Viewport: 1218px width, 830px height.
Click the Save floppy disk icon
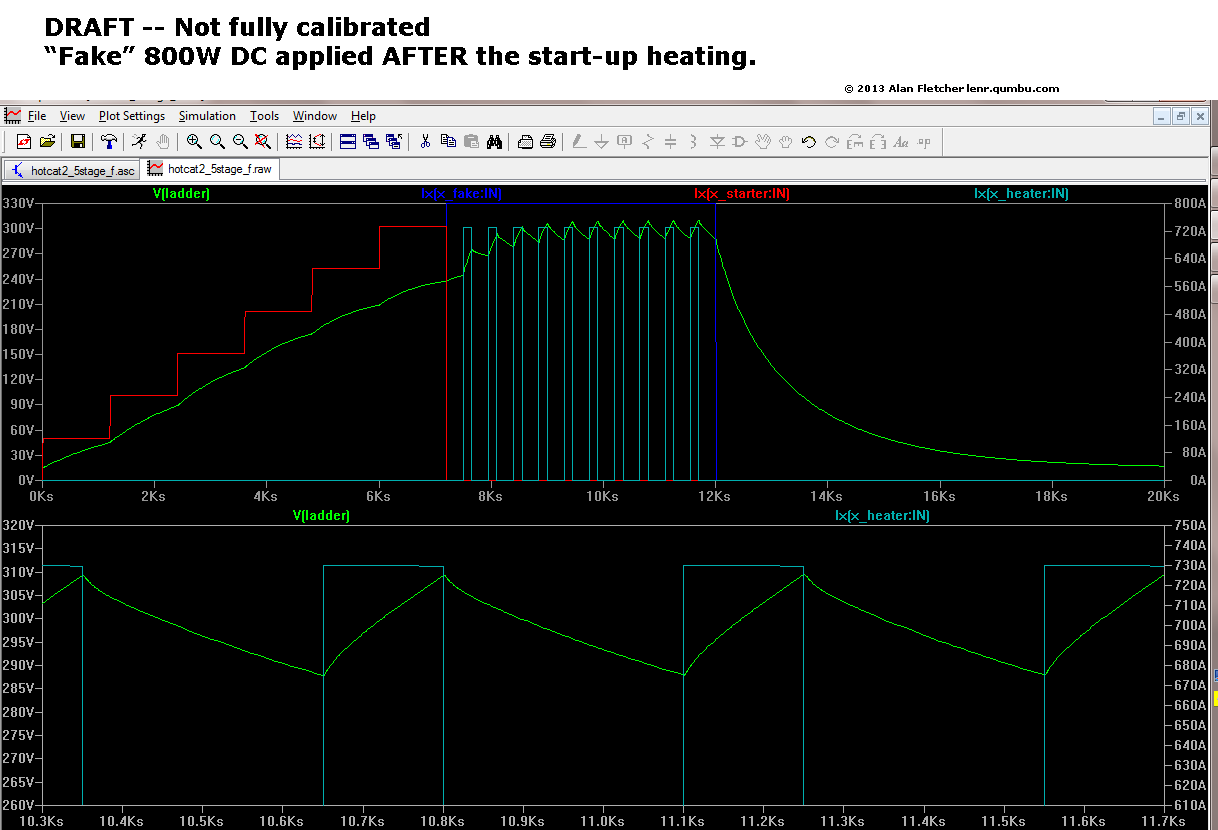coord(77,142)
